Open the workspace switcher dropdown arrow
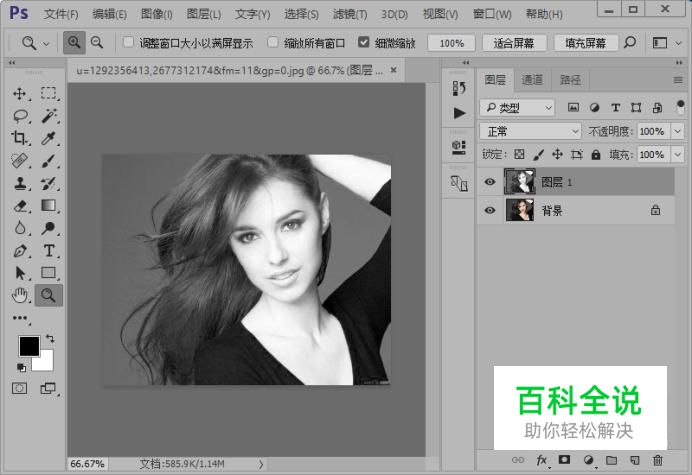Image resolution: width=692 pixels, height=475 pixels. 678,43
